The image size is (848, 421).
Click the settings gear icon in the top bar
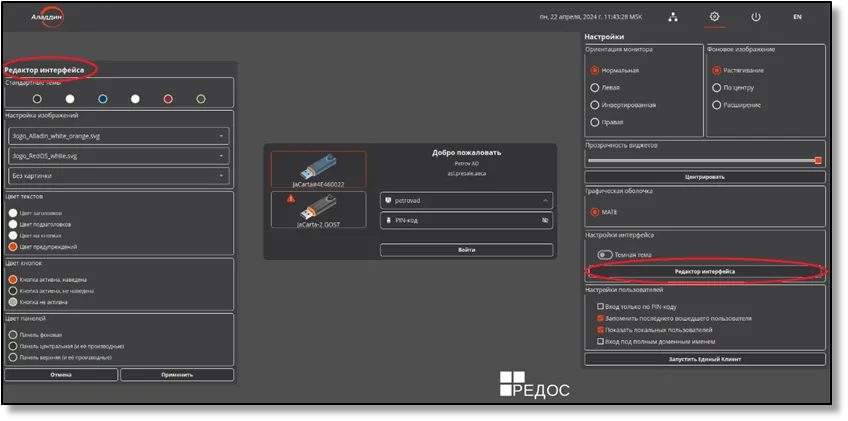(x=714, y=16)
